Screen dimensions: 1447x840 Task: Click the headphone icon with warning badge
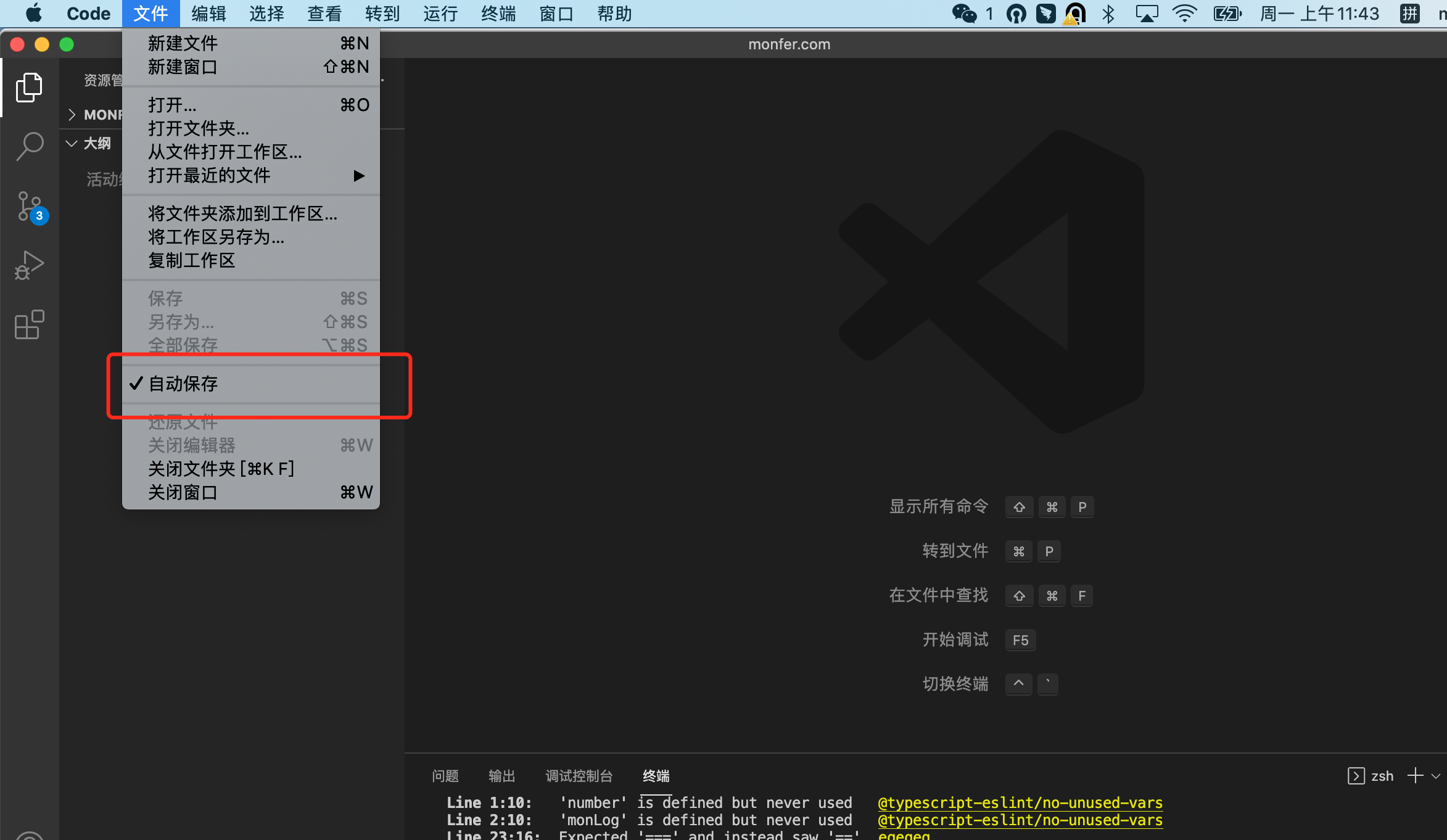(1074, 14)
